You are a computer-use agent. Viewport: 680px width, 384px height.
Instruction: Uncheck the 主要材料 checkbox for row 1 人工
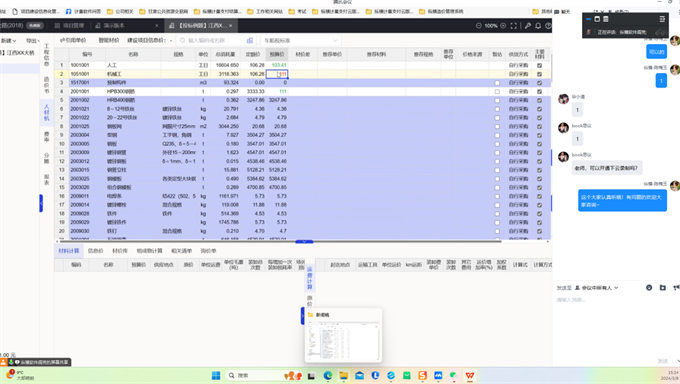539,66
